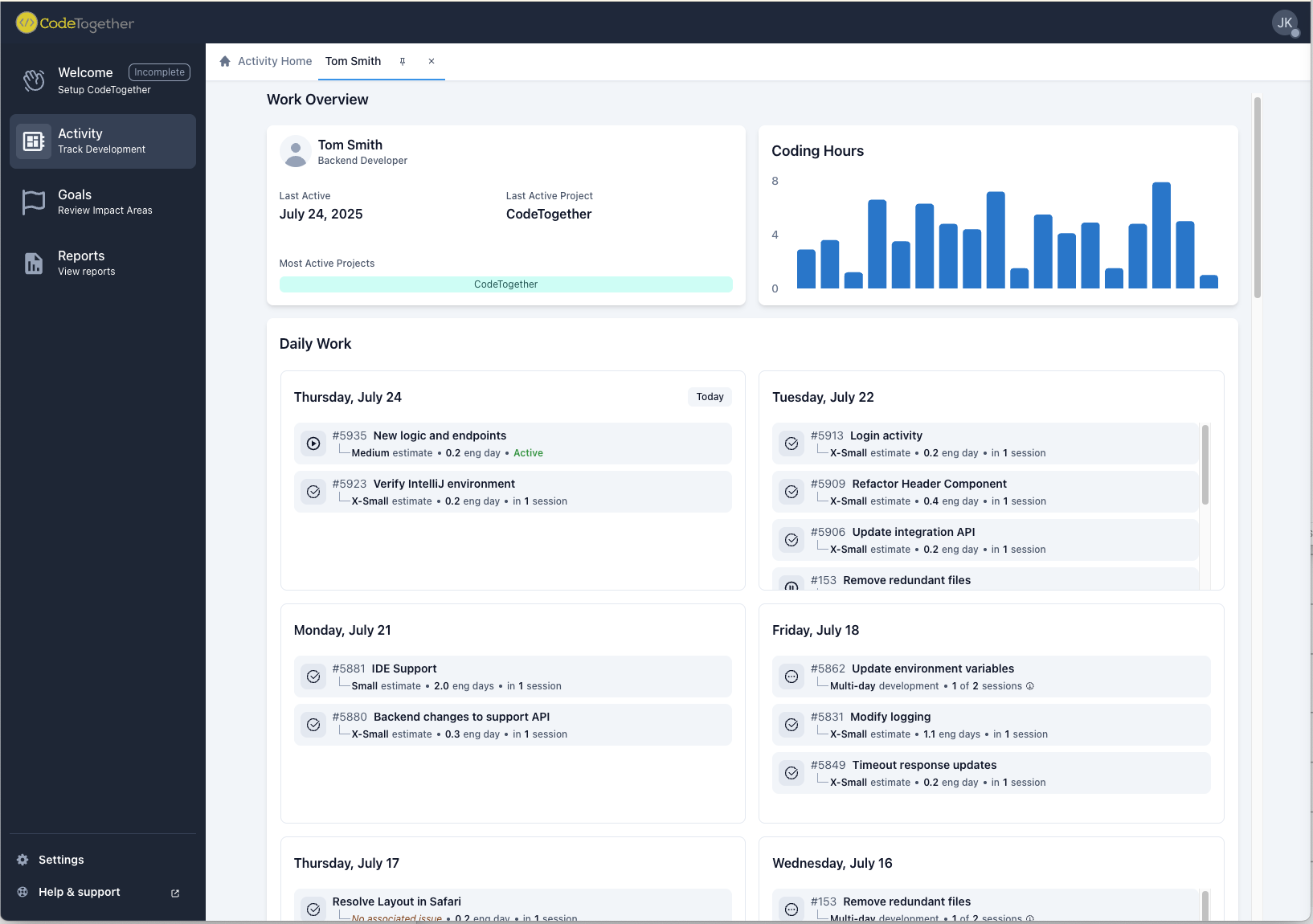Select Activity Track Development in sidebar
This screenshot has height=924, width=1313.
pos(103,141)
